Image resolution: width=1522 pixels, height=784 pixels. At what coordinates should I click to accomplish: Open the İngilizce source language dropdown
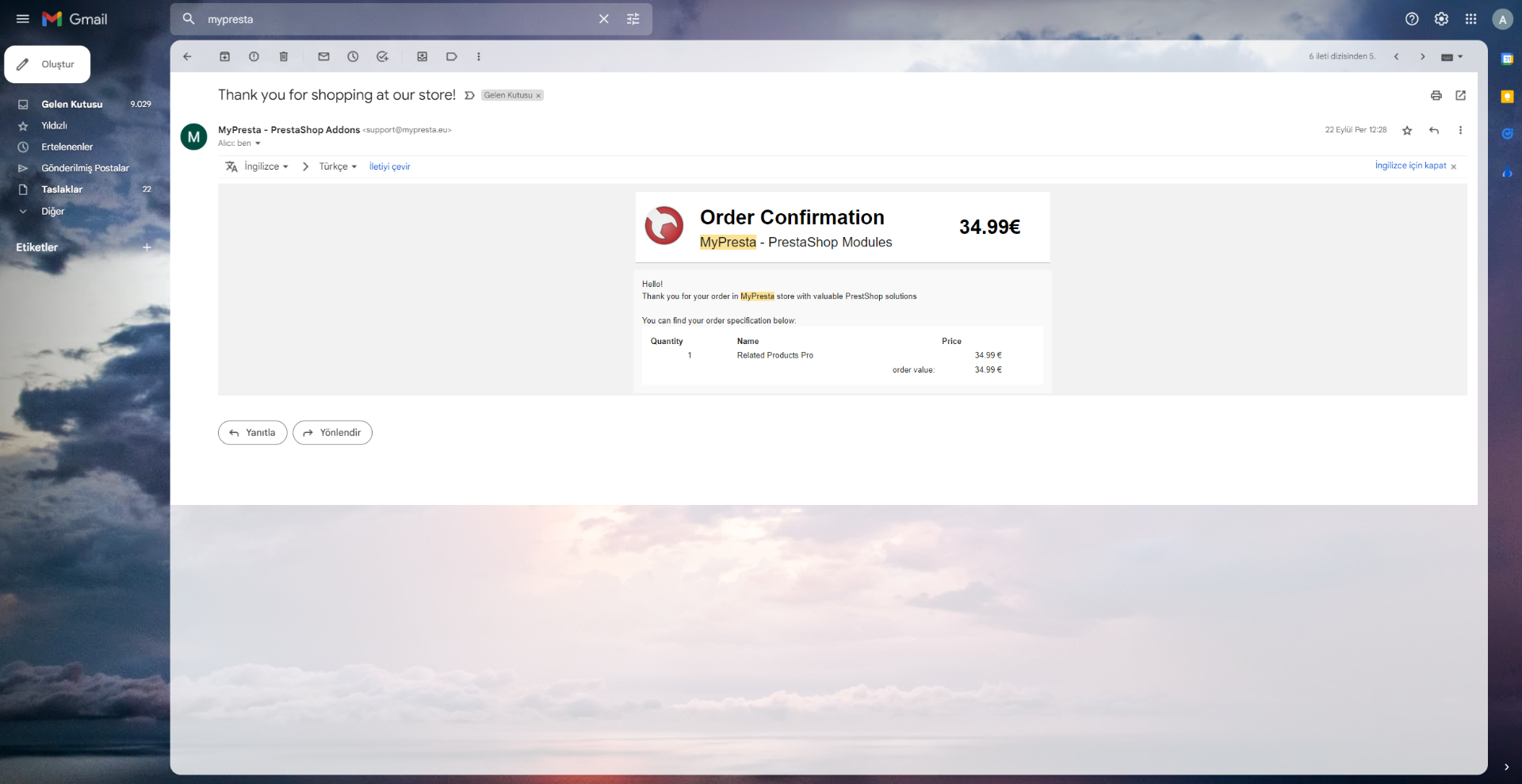266,166
